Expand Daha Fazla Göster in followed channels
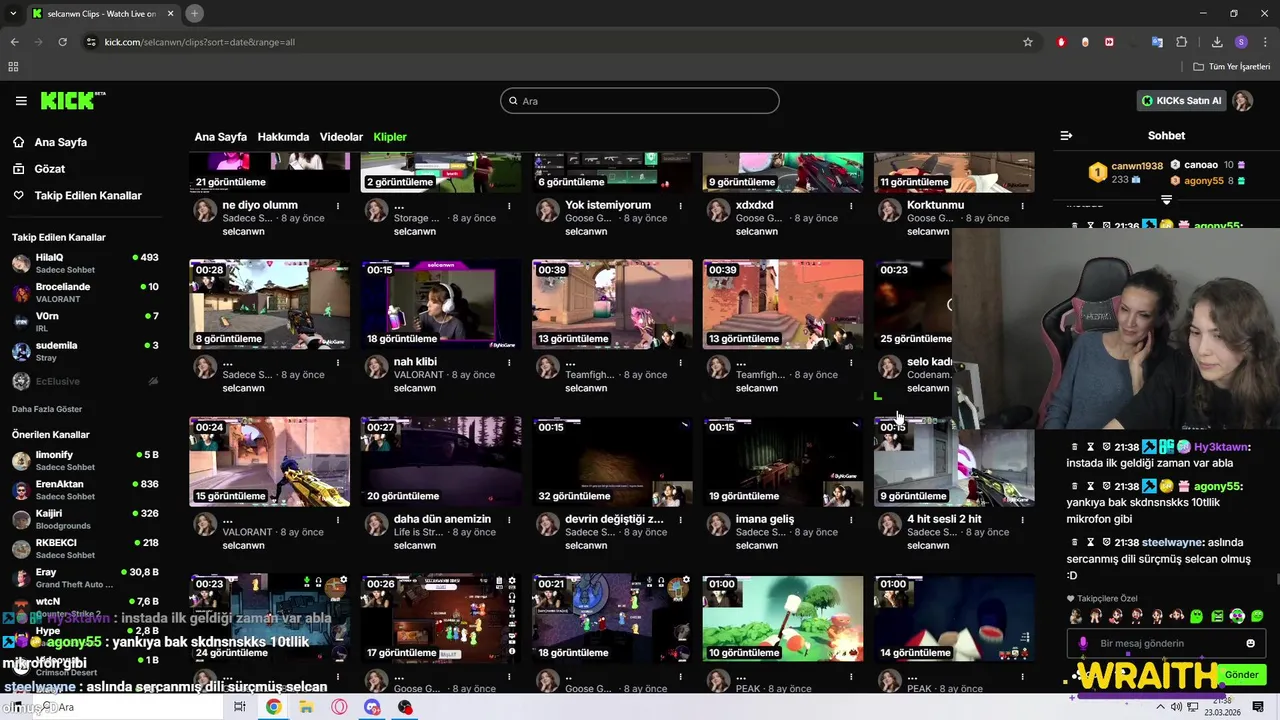Viewport: 1280px width, 720px height. click(x=47, y=409)
